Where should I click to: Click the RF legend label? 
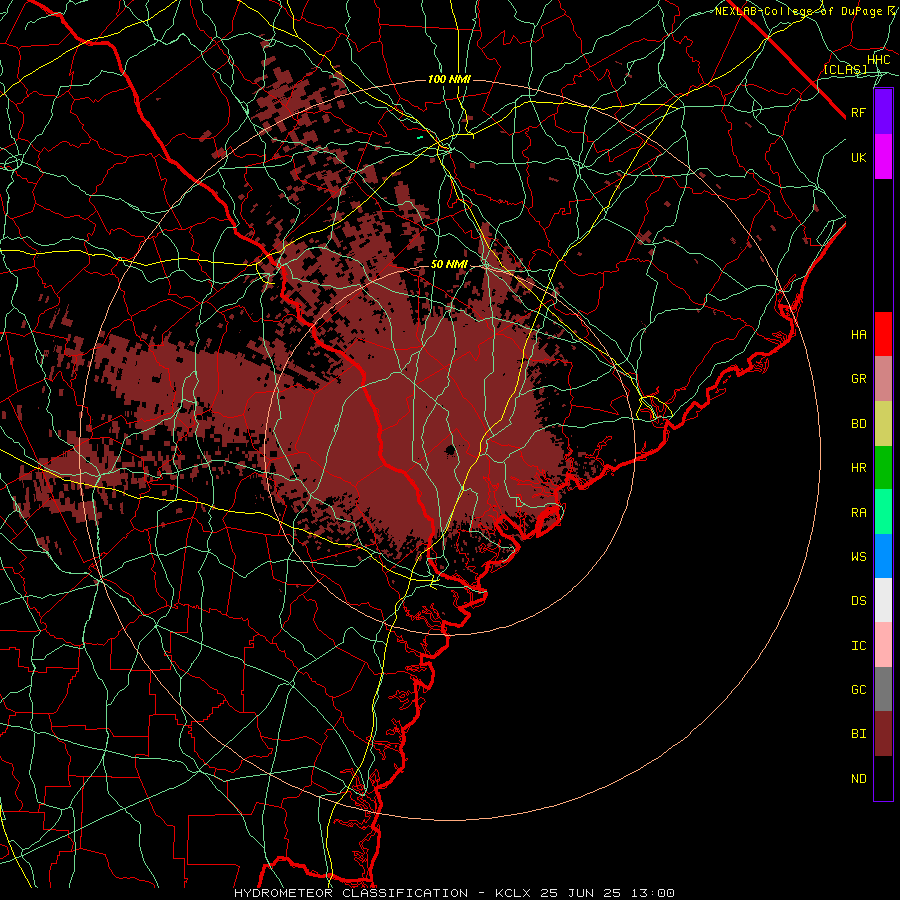click(859, 112)
